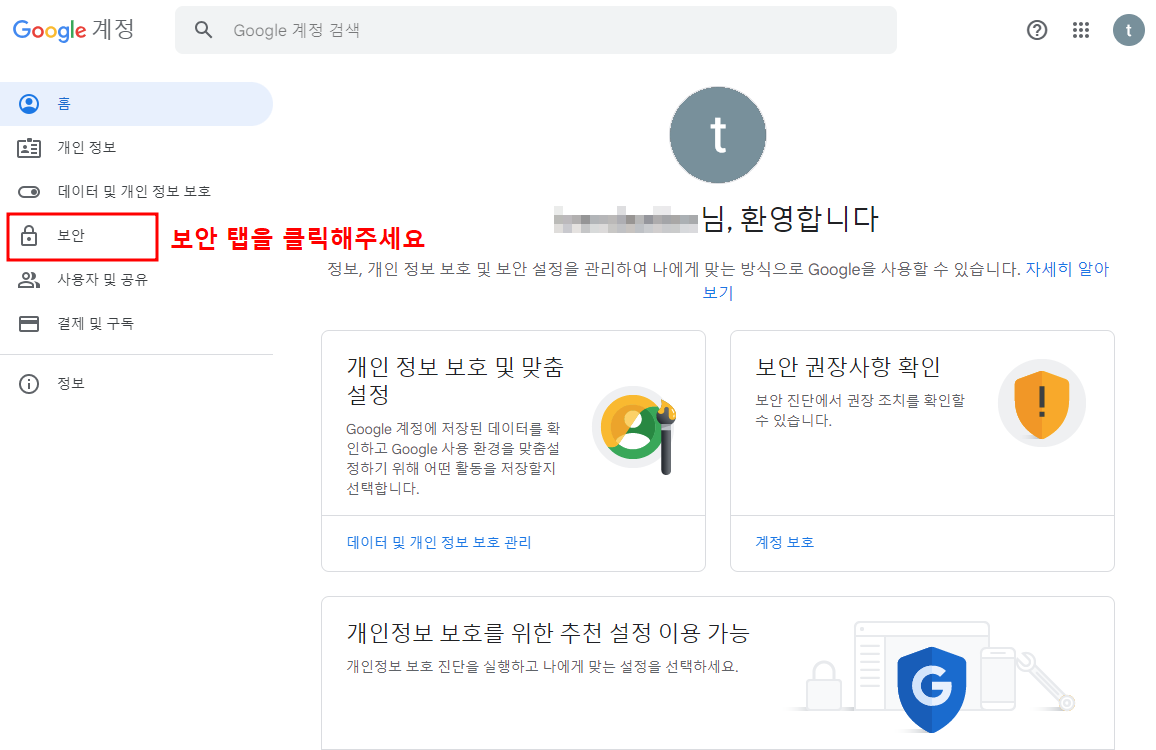
Task: Click the privacy personalization paintbrush illustration
Action: pos(635,431)
